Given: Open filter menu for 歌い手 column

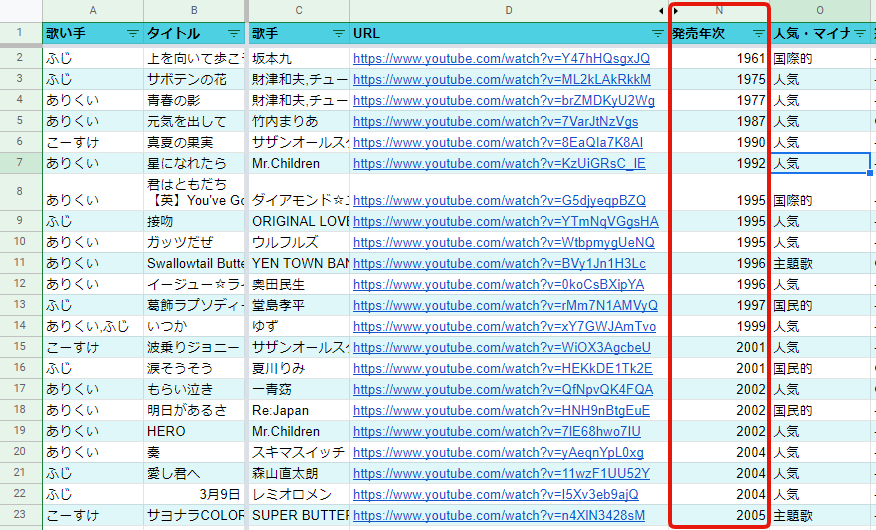Looking at the screenshot, I should (132, 34).
